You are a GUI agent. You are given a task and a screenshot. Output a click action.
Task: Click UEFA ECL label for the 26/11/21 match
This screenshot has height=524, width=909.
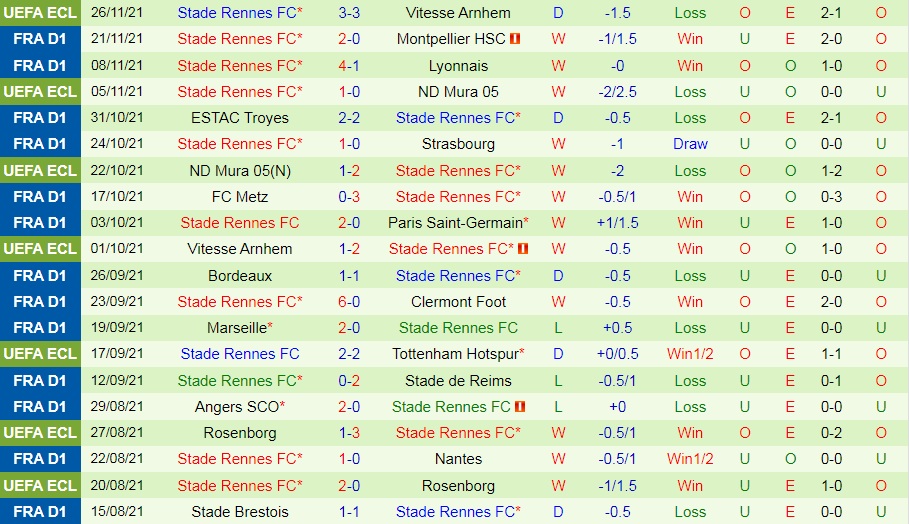[x=40, y=13]
